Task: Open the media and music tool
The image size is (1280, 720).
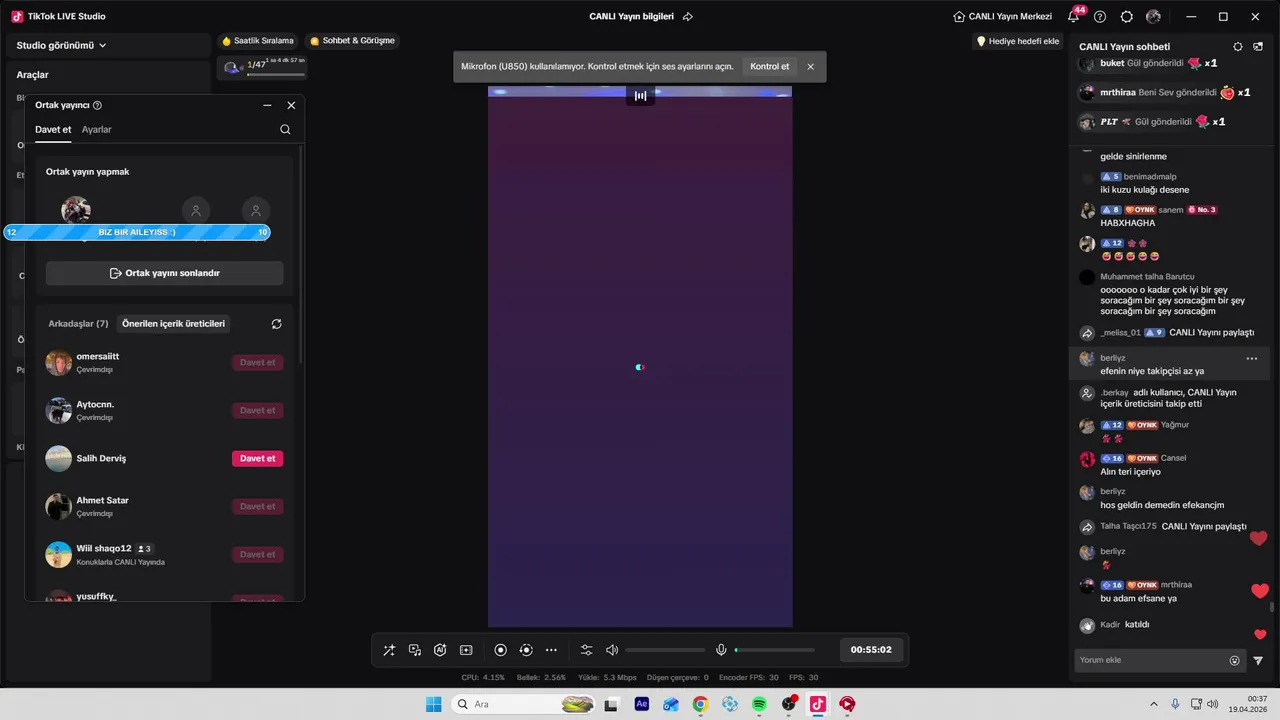Action: (415, 650)
